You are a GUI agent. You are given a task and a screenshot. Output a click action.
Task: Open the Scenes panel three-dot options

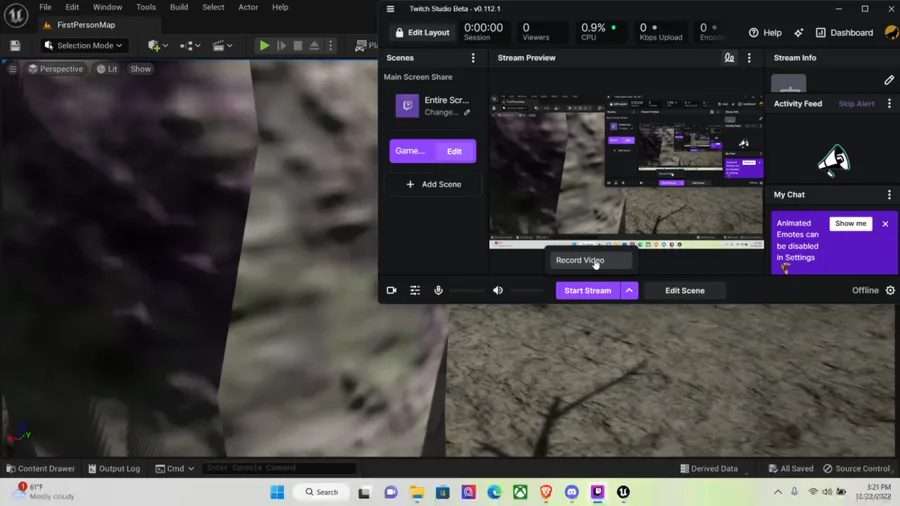click(x=473, y=58)
